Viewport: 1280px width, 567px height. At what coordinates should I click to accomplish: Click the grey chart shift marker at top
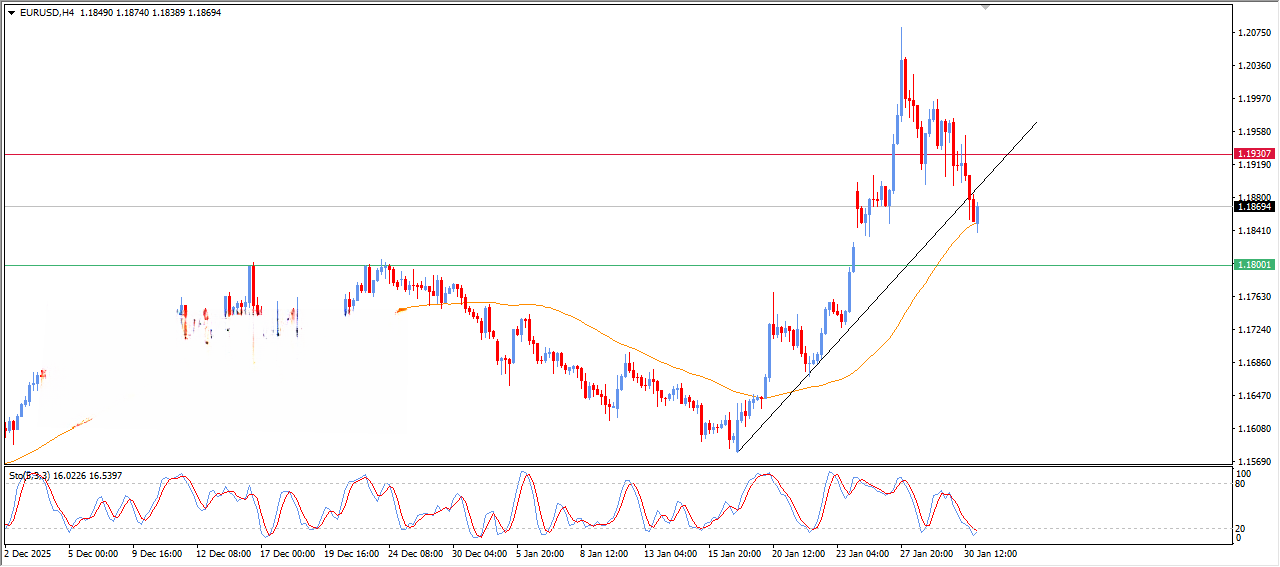pyautogui.click(x=986, y=8)
